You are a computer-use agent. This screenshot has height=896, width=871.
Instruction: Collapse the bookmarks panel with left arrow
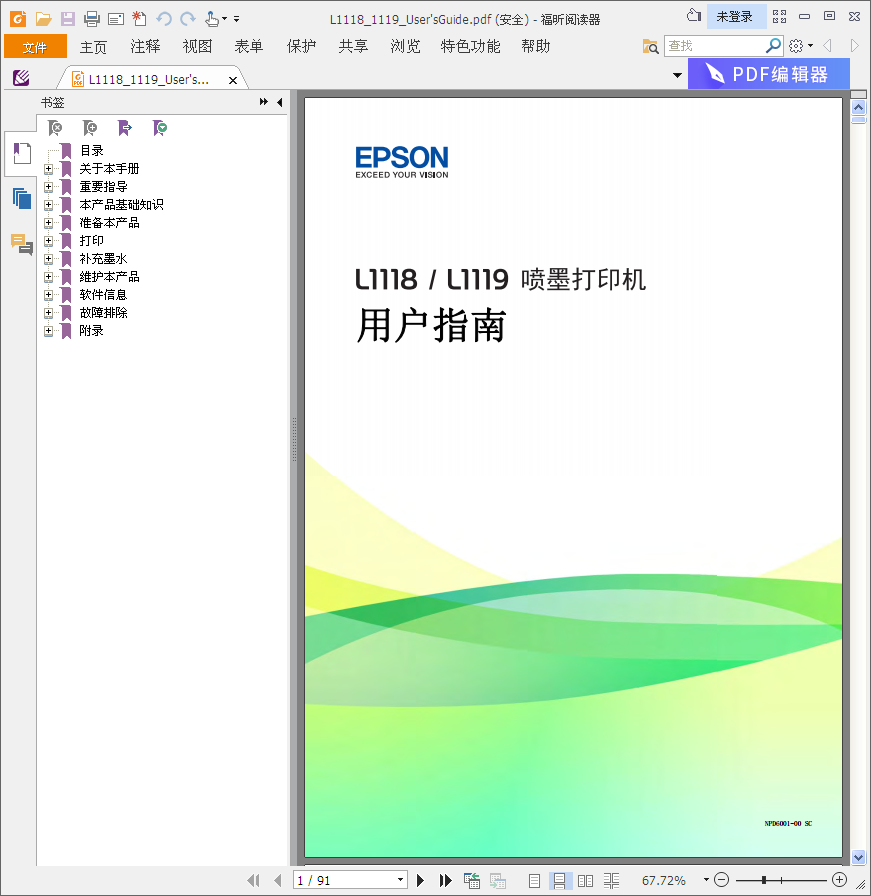[x=279, y=102]
